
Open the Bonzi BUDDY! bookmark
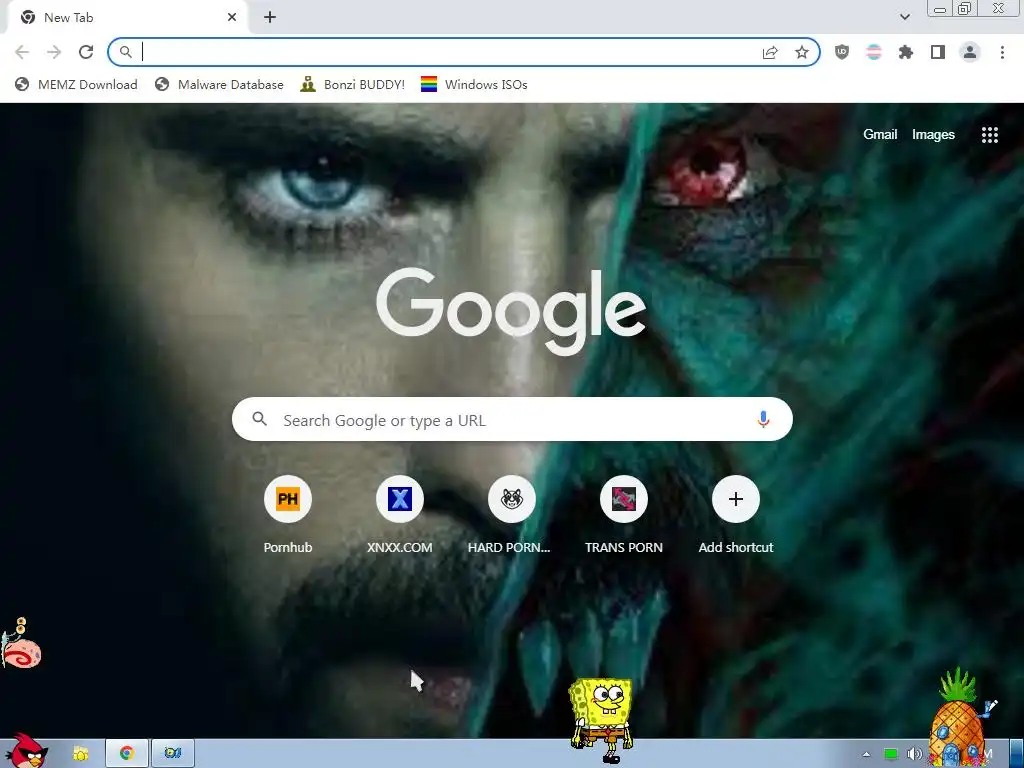pyautogui.click(x=353, y=84)
